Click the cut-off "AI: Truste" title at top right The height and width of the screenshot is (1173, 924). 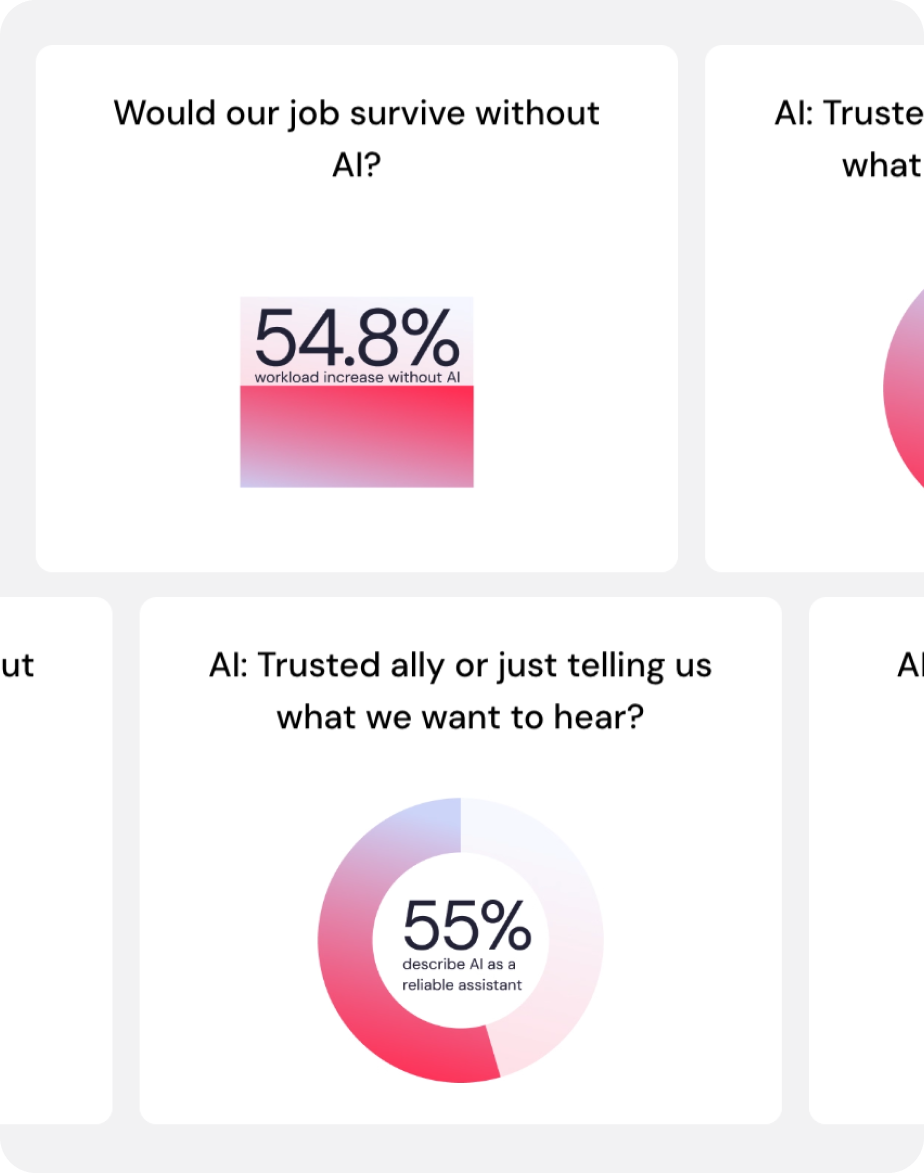click(848, 113)
